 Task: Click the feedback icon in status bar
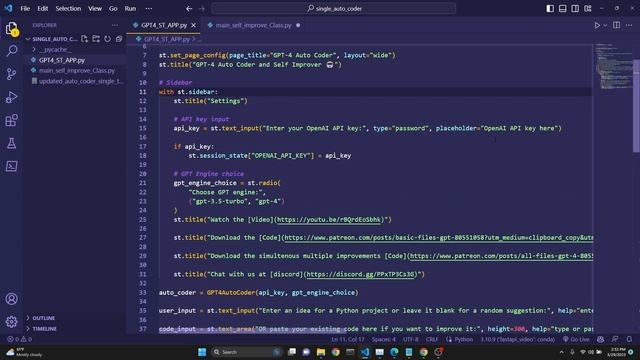[x=615, y=339]
